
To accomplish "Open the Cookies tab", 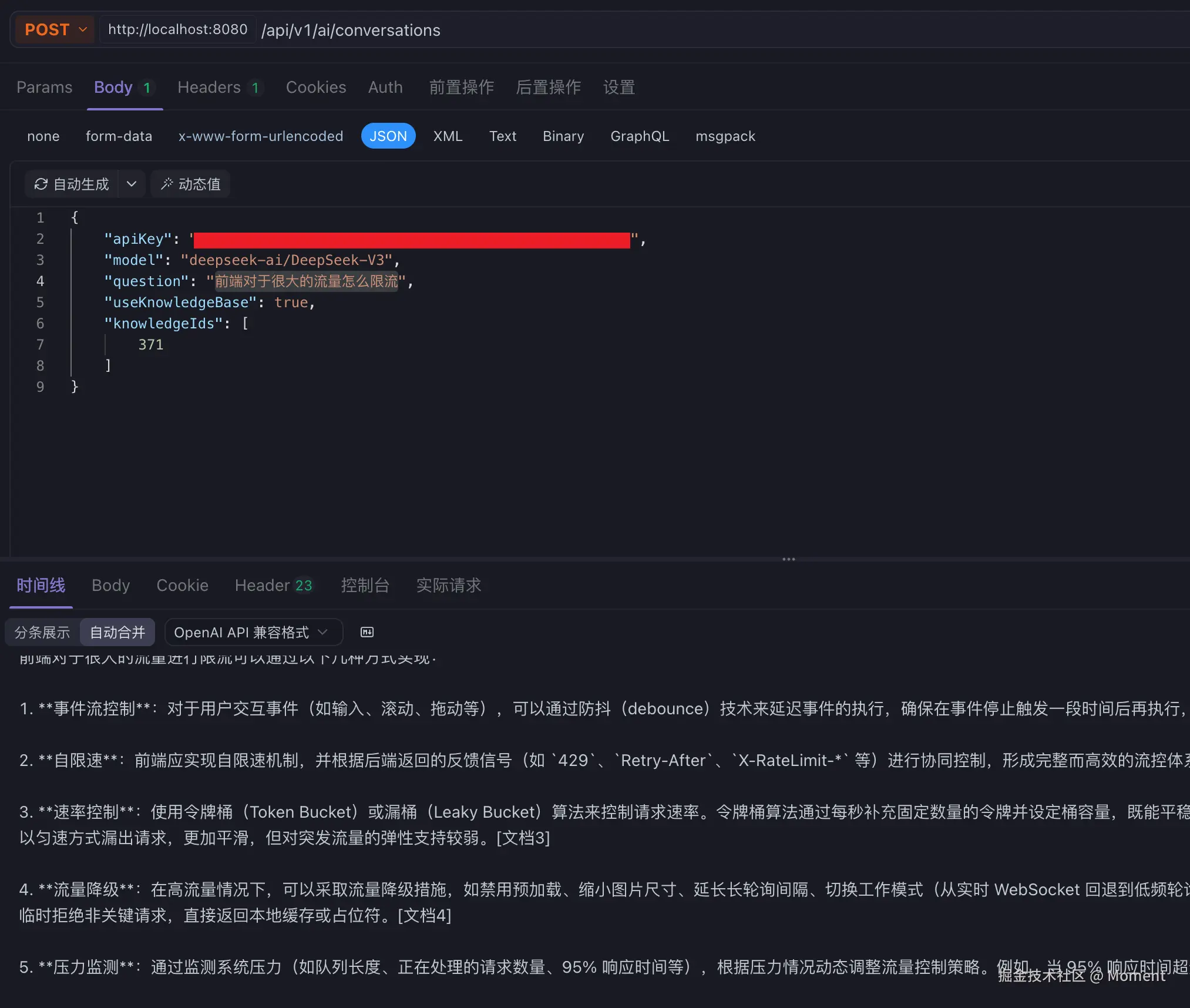I will click(315, 87).
